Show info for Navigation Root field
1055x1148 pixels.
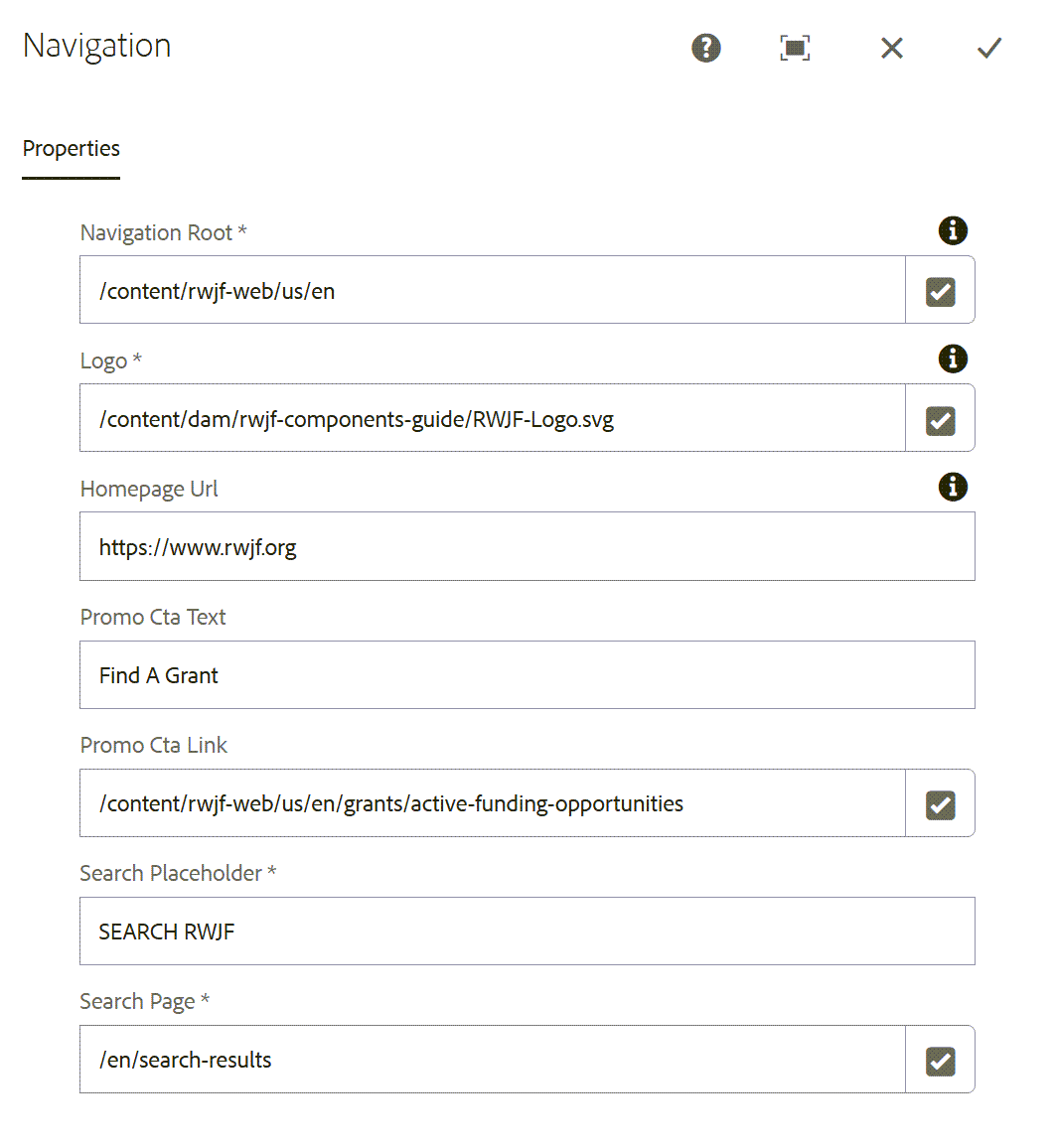(953, 230)
